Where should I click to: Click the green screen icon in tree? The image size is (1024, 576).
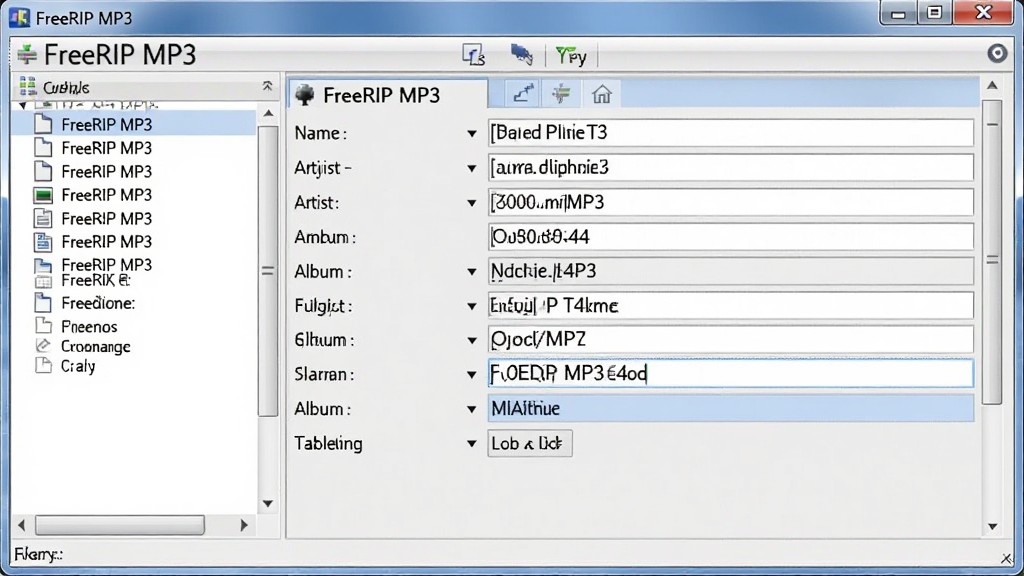pos(43,195)
